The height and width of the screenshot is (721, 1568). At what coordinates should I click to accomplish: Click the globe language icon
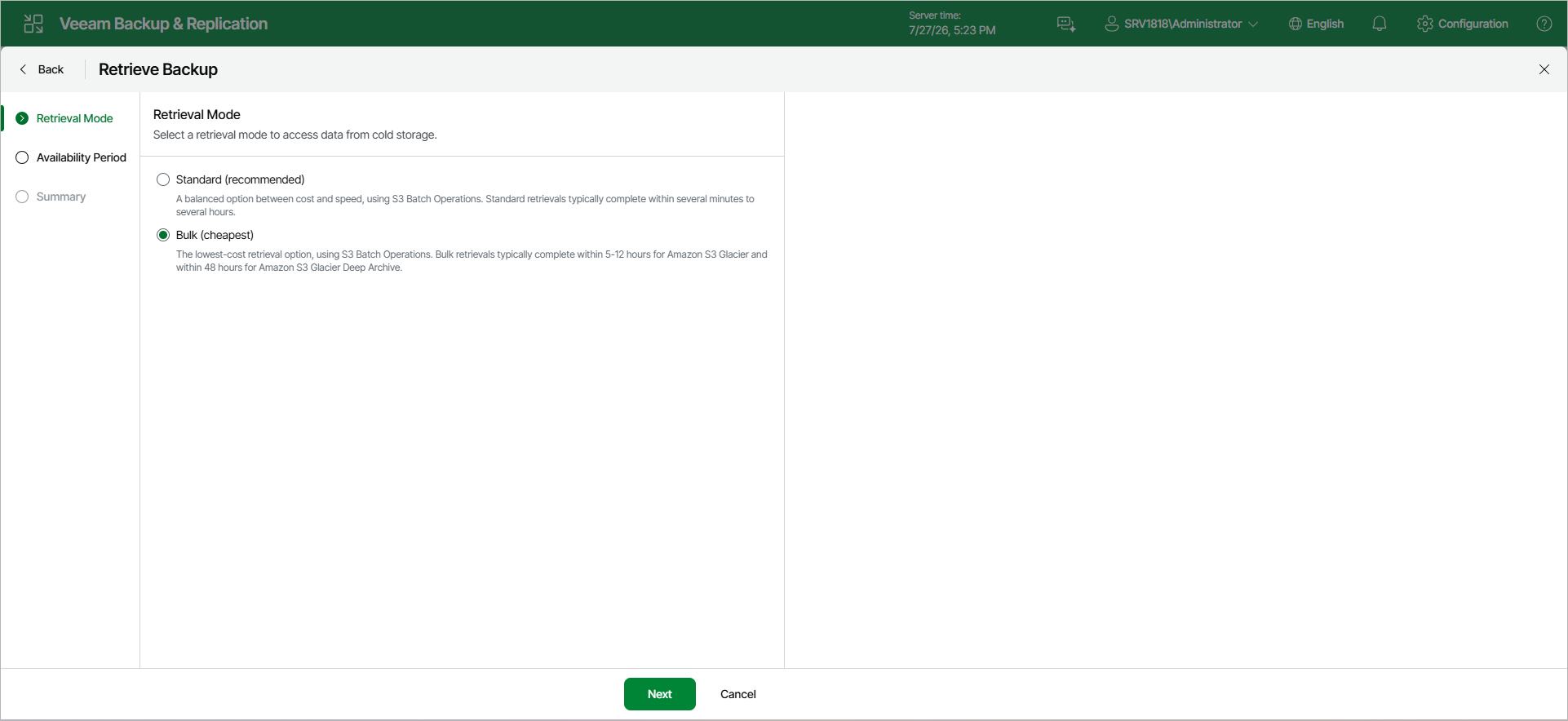coord(1295,24)
